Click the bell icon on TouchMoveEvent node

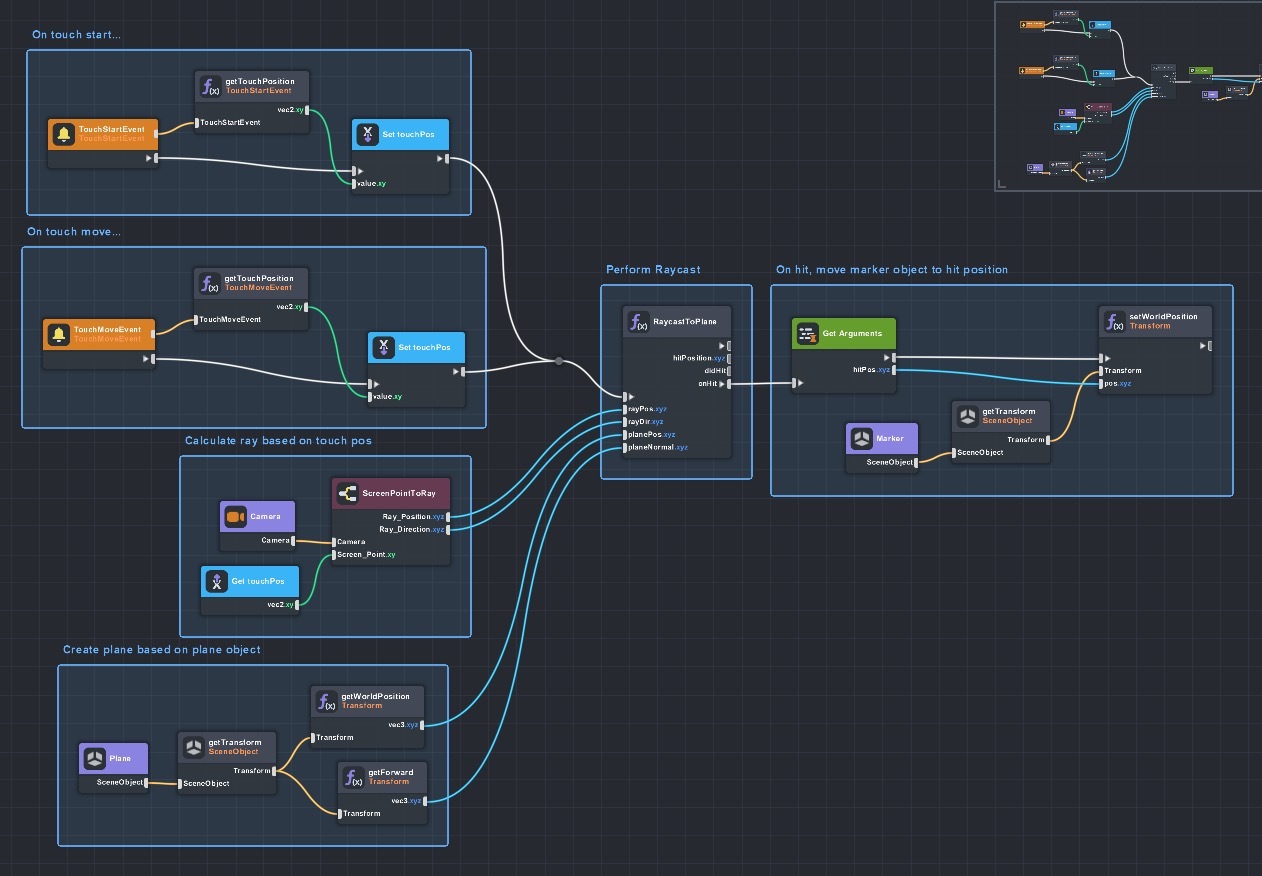pos(59,334)
